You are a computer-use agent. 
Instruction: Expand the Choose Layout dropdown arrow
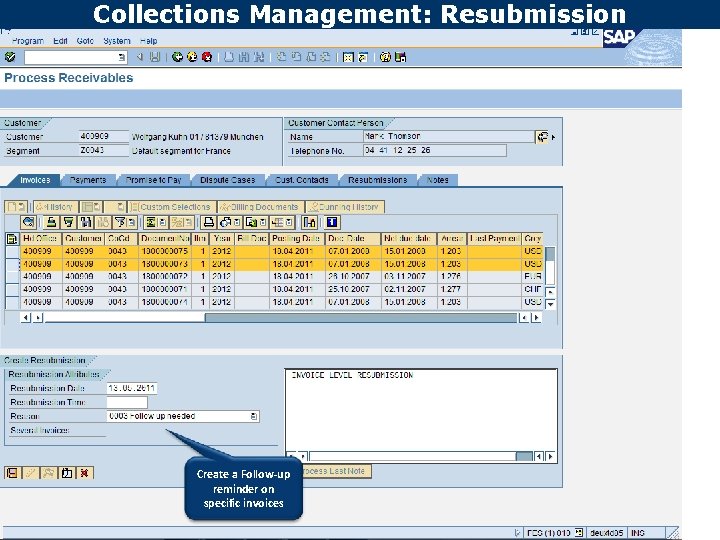coord(289,223)
